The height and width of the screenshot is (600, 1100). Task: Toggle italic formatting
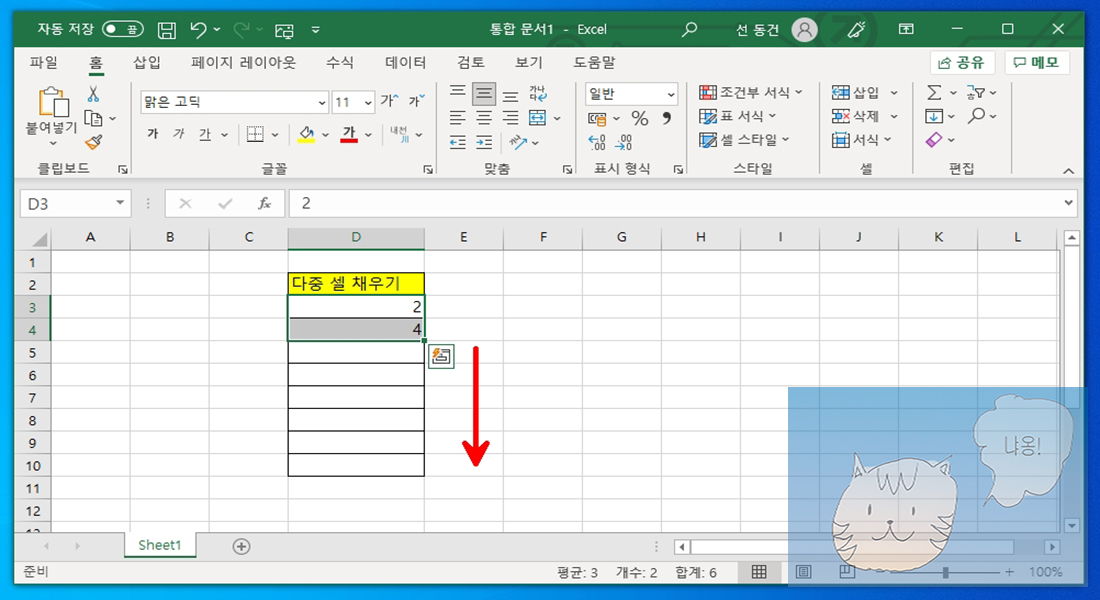coord(179,134)
